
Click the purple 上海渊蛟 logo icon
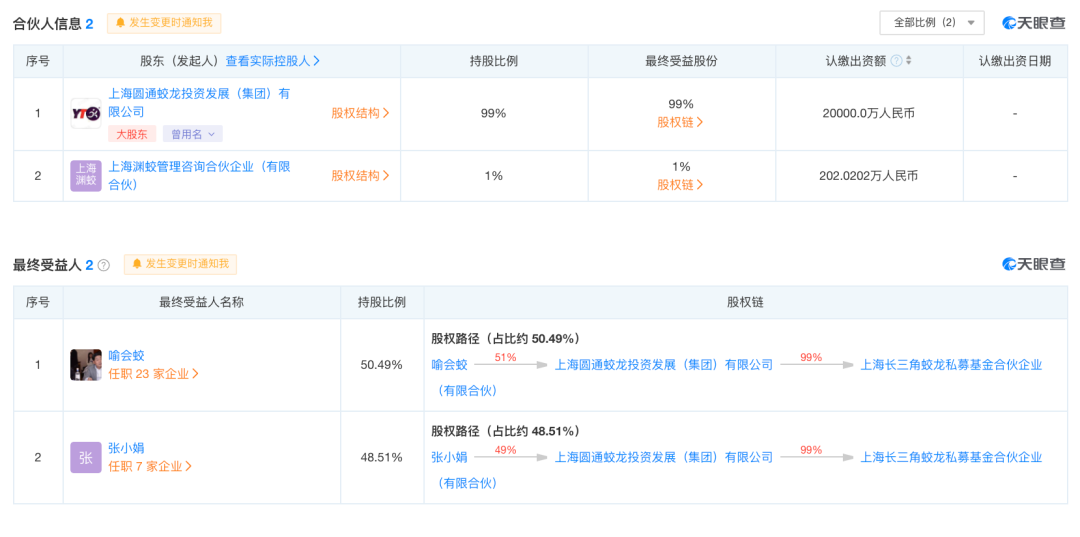click(86, 175)
